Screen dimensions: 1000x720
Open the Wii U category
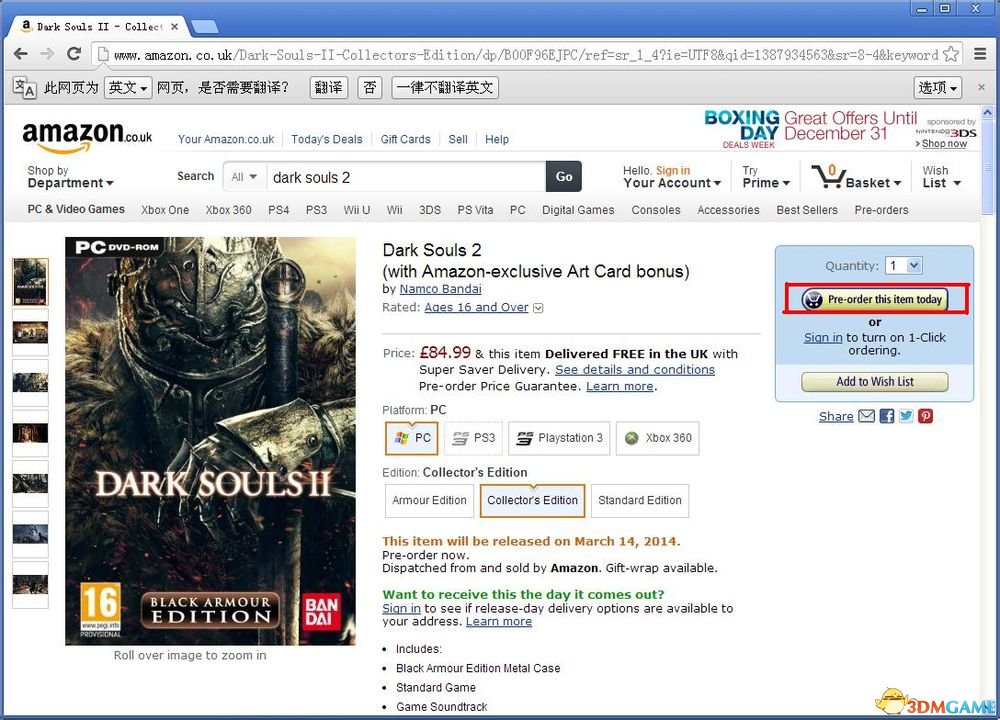pos(357,210)
